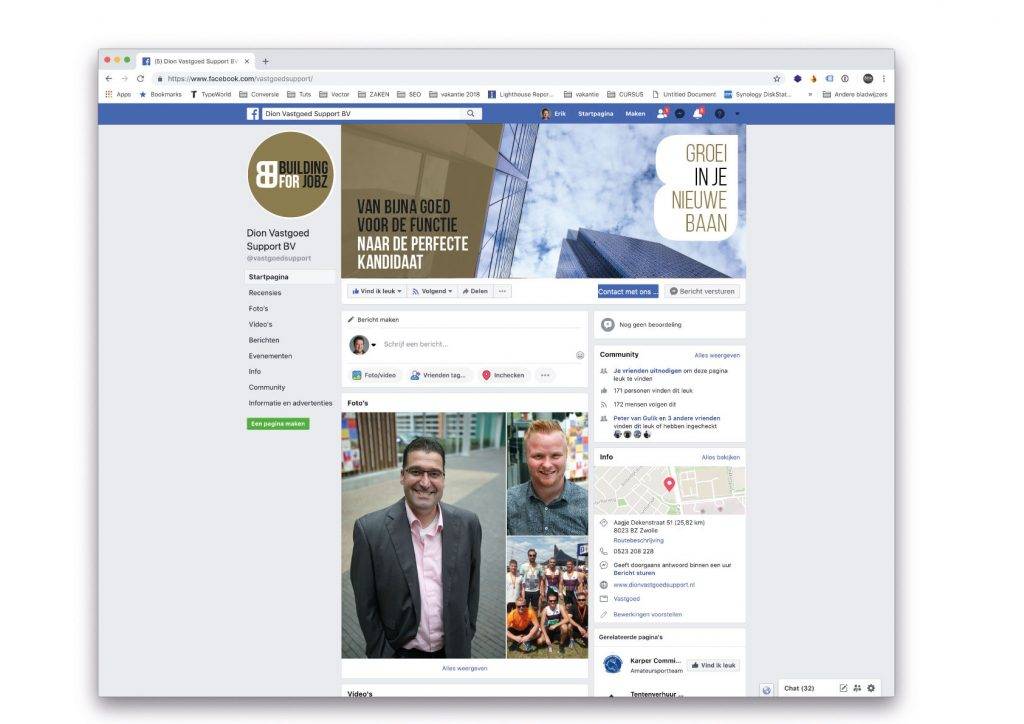Share the page with Delen
Screen dimensions: 1024x724
(x=475, y=291)
